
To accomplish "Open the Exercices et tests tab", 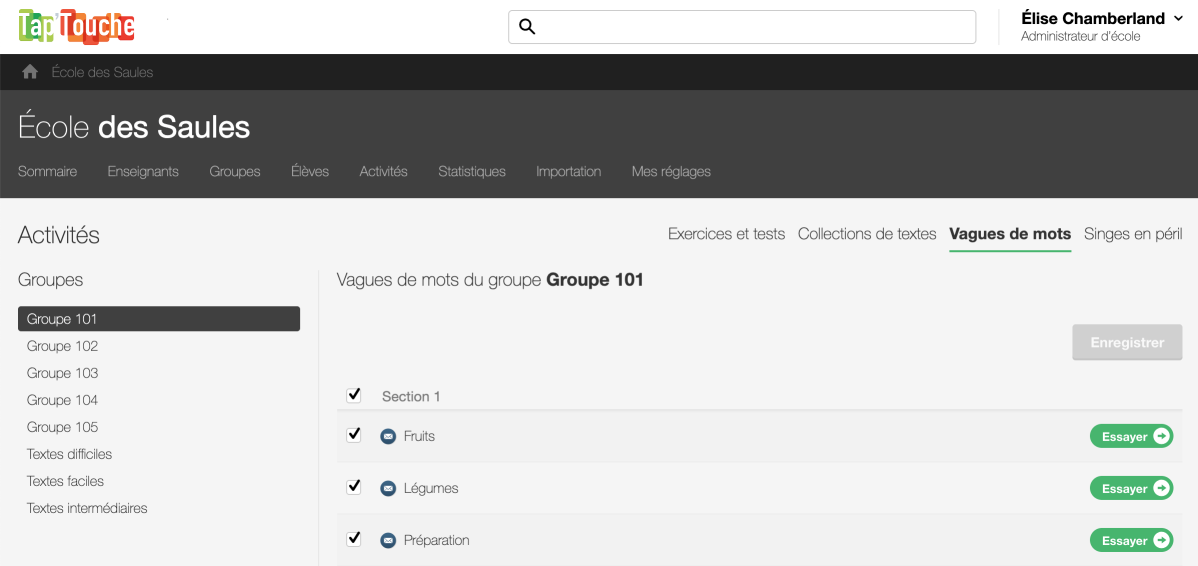I will [726, 234].
